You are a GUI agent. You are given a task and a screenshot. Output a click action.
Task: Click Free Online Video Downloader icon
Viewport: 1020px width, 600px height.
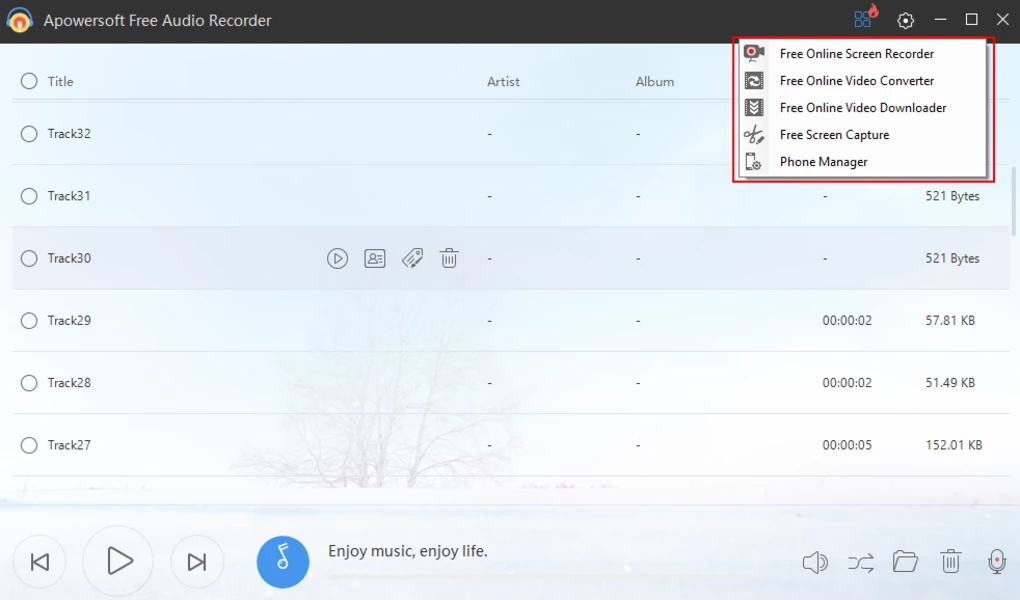754,107
